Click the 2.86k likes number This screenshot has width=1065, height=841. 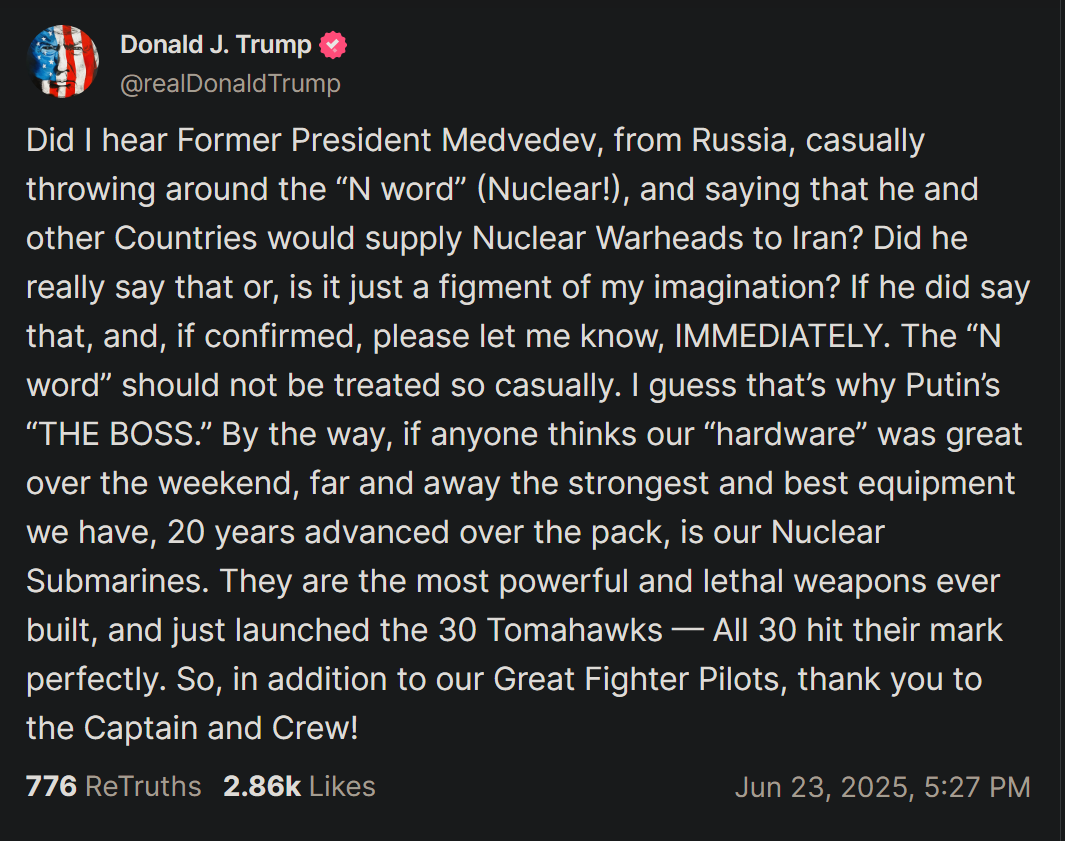click(262, 786)
